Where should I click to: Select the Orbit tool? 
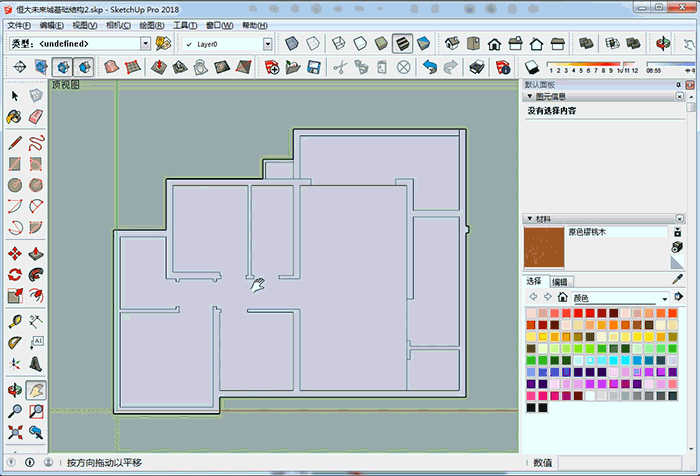pyautogui.click(x=15, y=388)
